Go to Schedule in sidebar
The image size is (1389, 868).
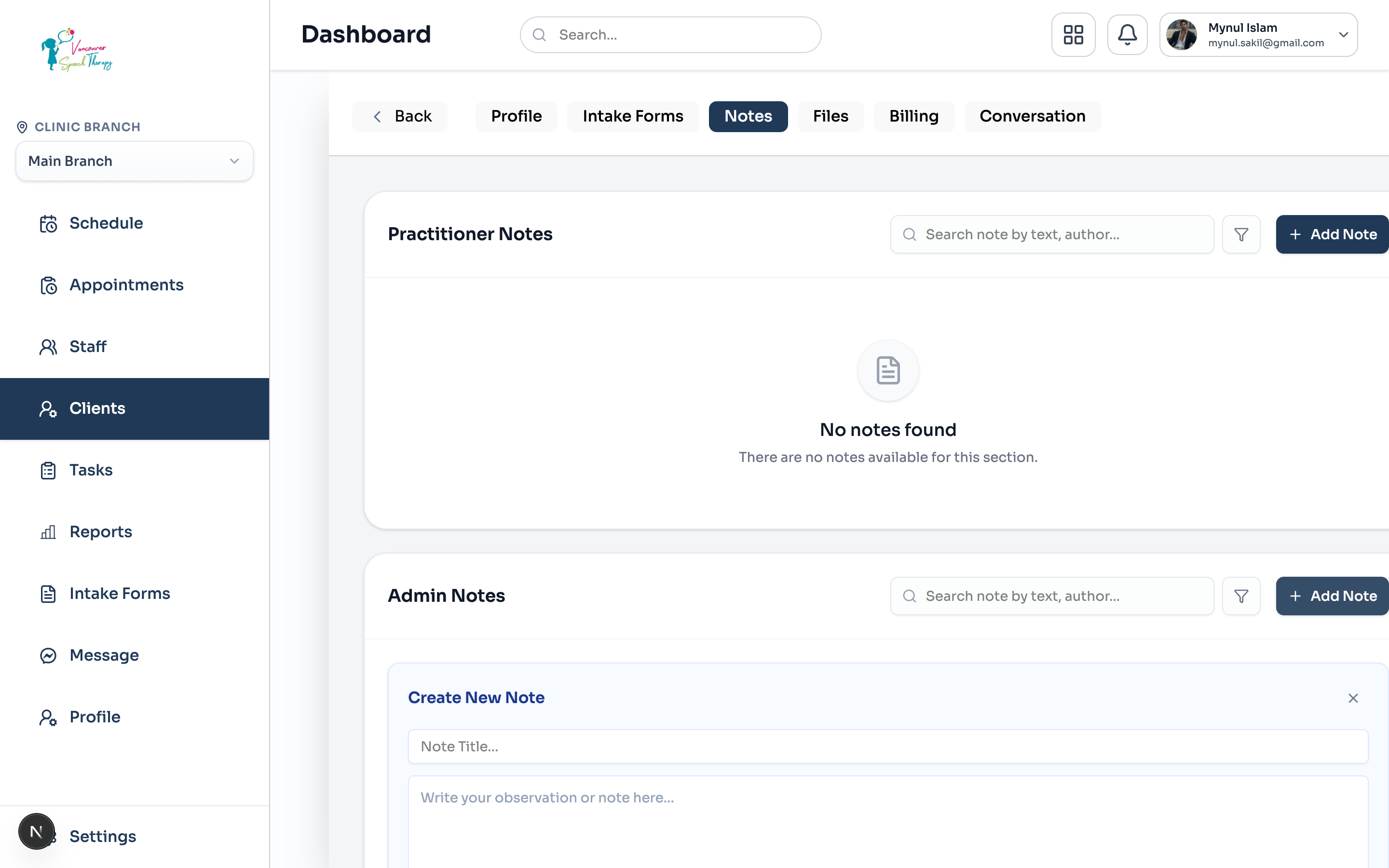[134, 223]
